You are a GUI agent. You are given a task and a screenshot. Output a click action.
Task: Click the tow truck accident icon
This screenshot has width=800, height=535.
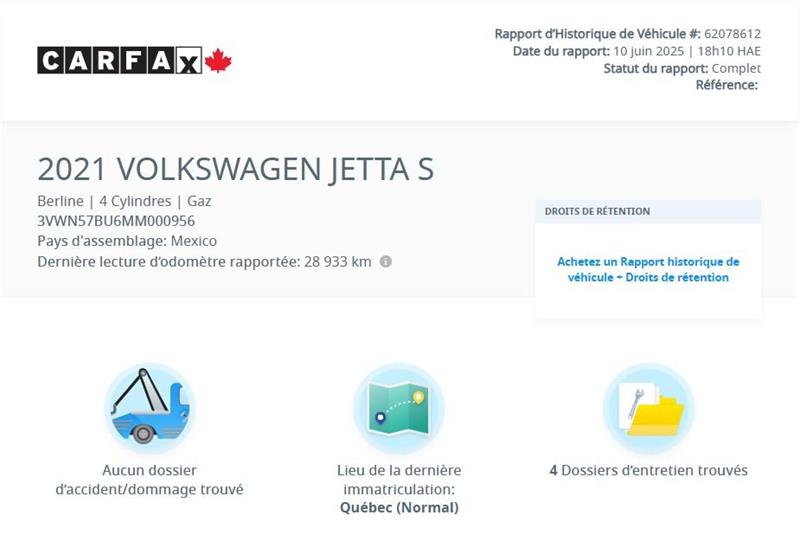[x=149, y=408]
